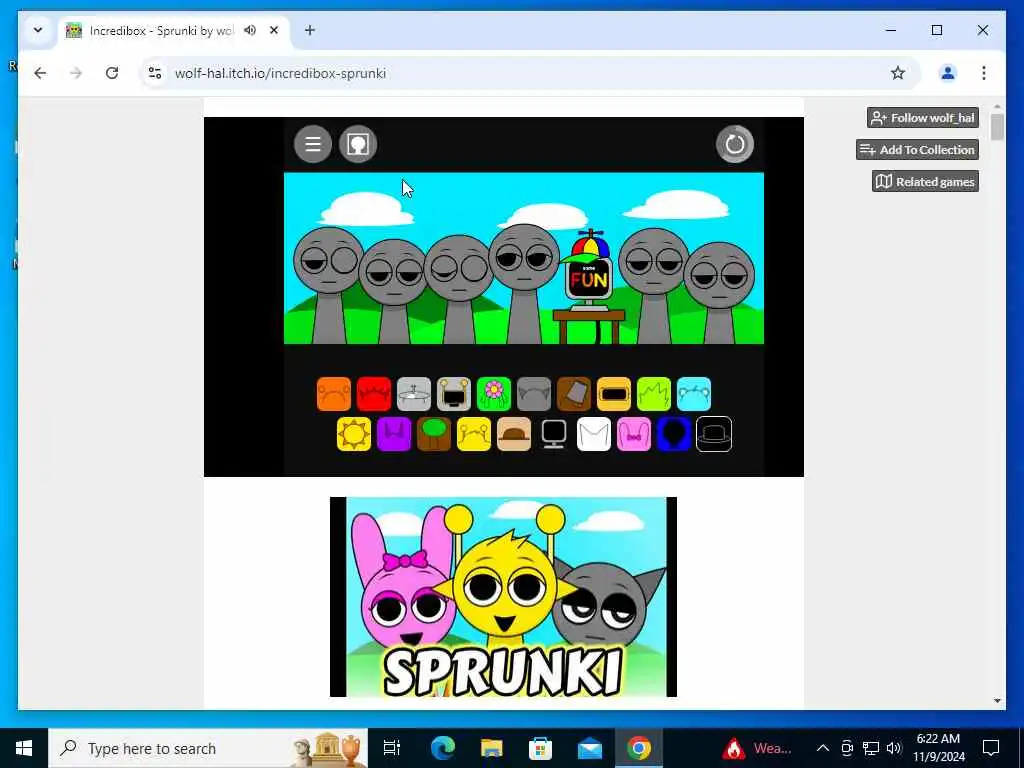Go back to the previous page

[x=40, y=73]
